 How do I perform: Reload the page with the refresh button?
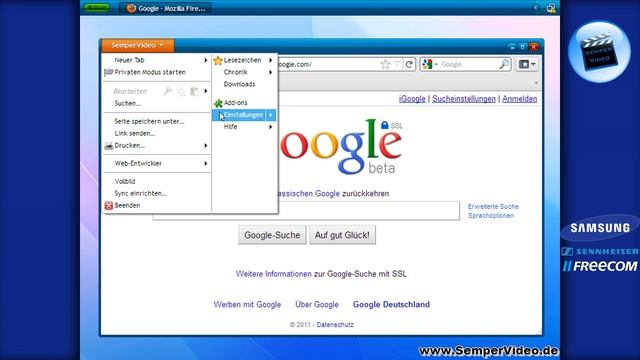coord(409,64)
